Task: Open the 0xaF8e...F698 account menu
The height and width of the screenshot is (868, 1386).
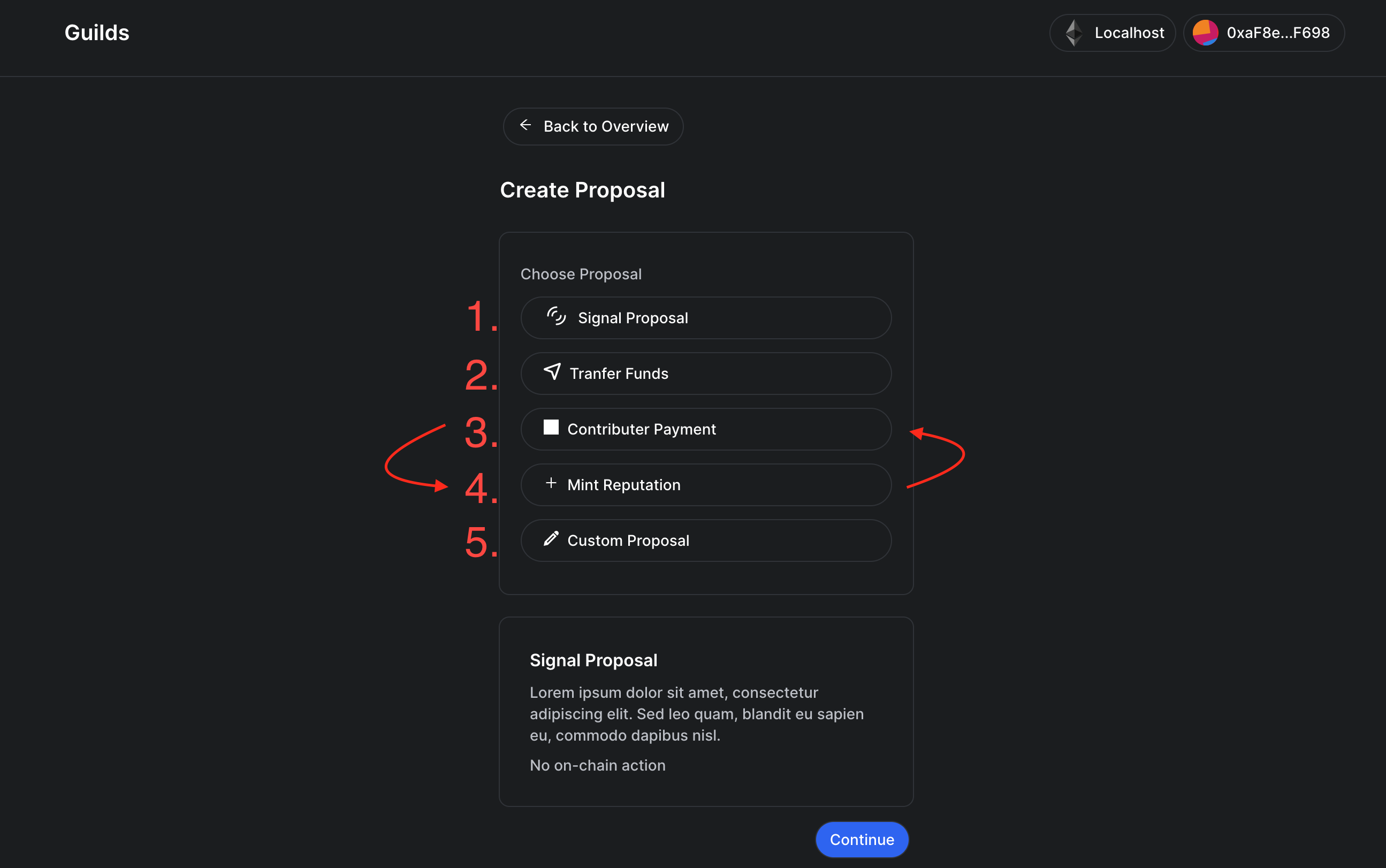Action: [x=1264, y=32]
